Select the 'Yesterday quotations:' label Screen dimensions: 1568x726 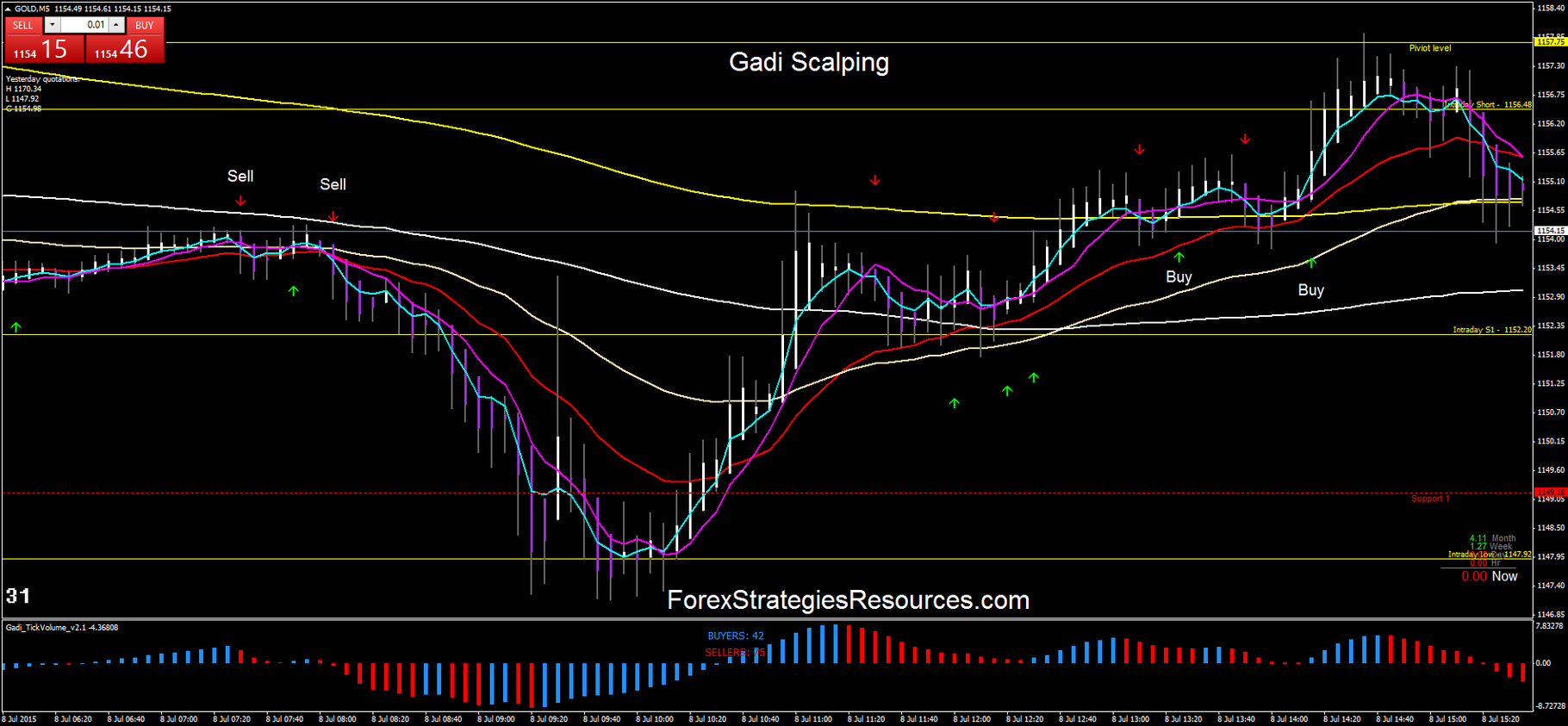[42, 78]
